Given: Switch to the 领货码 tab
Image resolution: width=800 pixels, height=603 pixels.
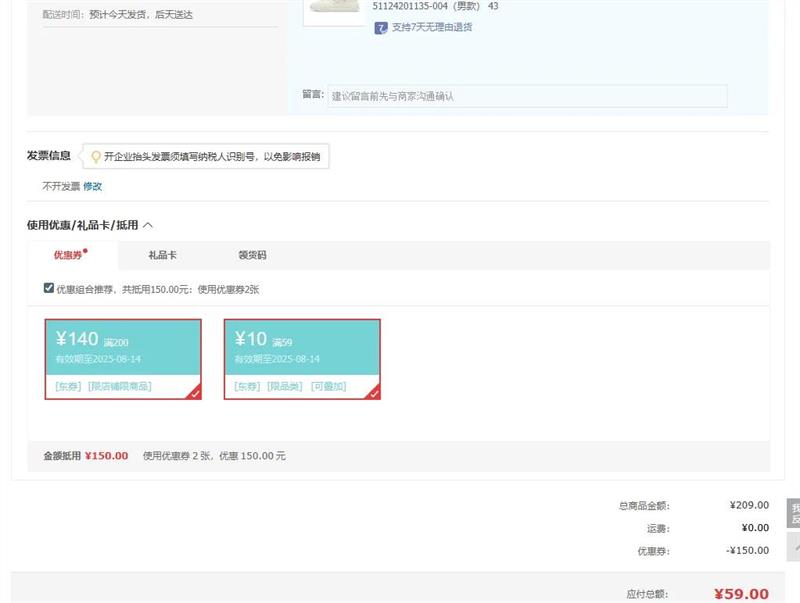Looking at the screenshot, I should click(x=252, y=256).
